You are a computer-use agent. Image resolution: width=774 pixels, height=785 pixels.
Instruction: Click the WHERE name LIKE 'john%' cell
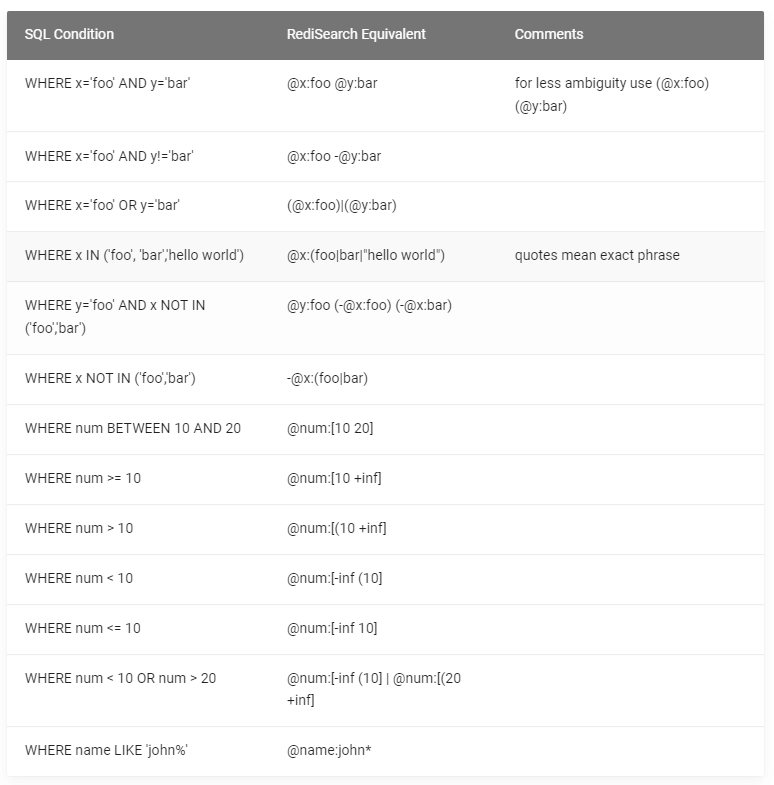(x=106, y=750)
